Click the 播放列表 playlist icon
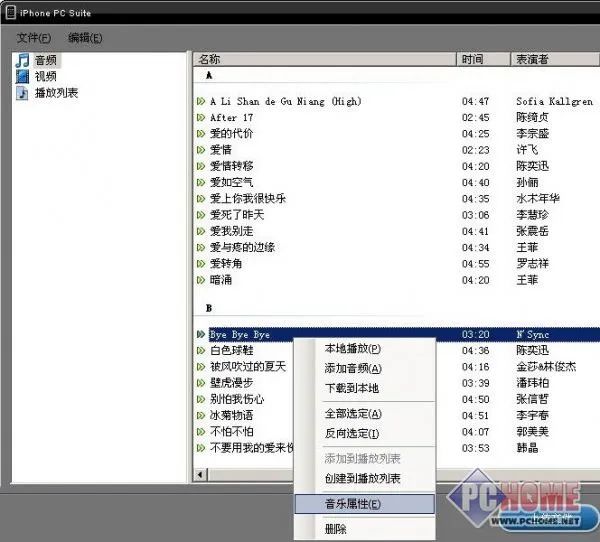 coord(22,93)
